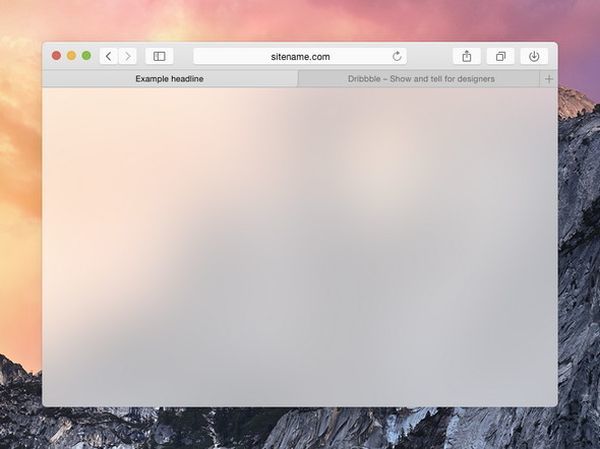Show the sidebar panel
The height and width of the screenshot is (449, 600).
[x=159, y=56]
